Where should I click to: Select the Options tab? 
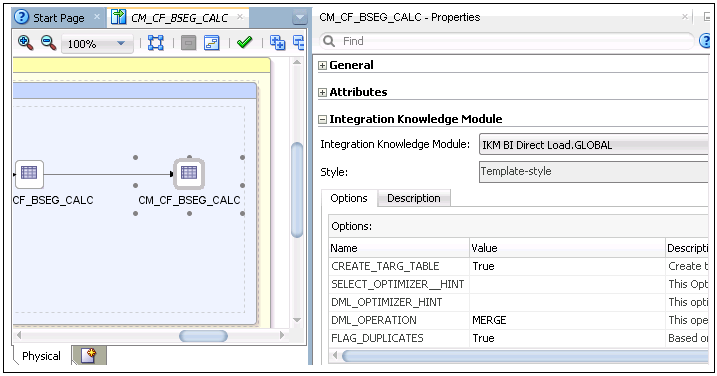click(349, 198)
